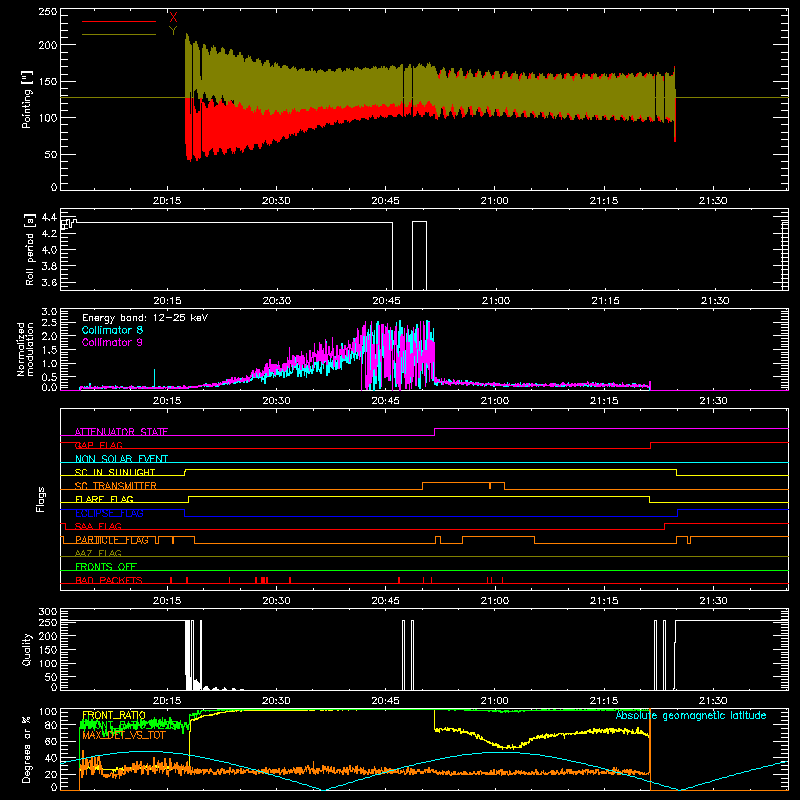Screen dimensions: 800x800
Task: Click the 21:30 time label under modulation plot
Action: pyautogui.click(x=713, y=401)
